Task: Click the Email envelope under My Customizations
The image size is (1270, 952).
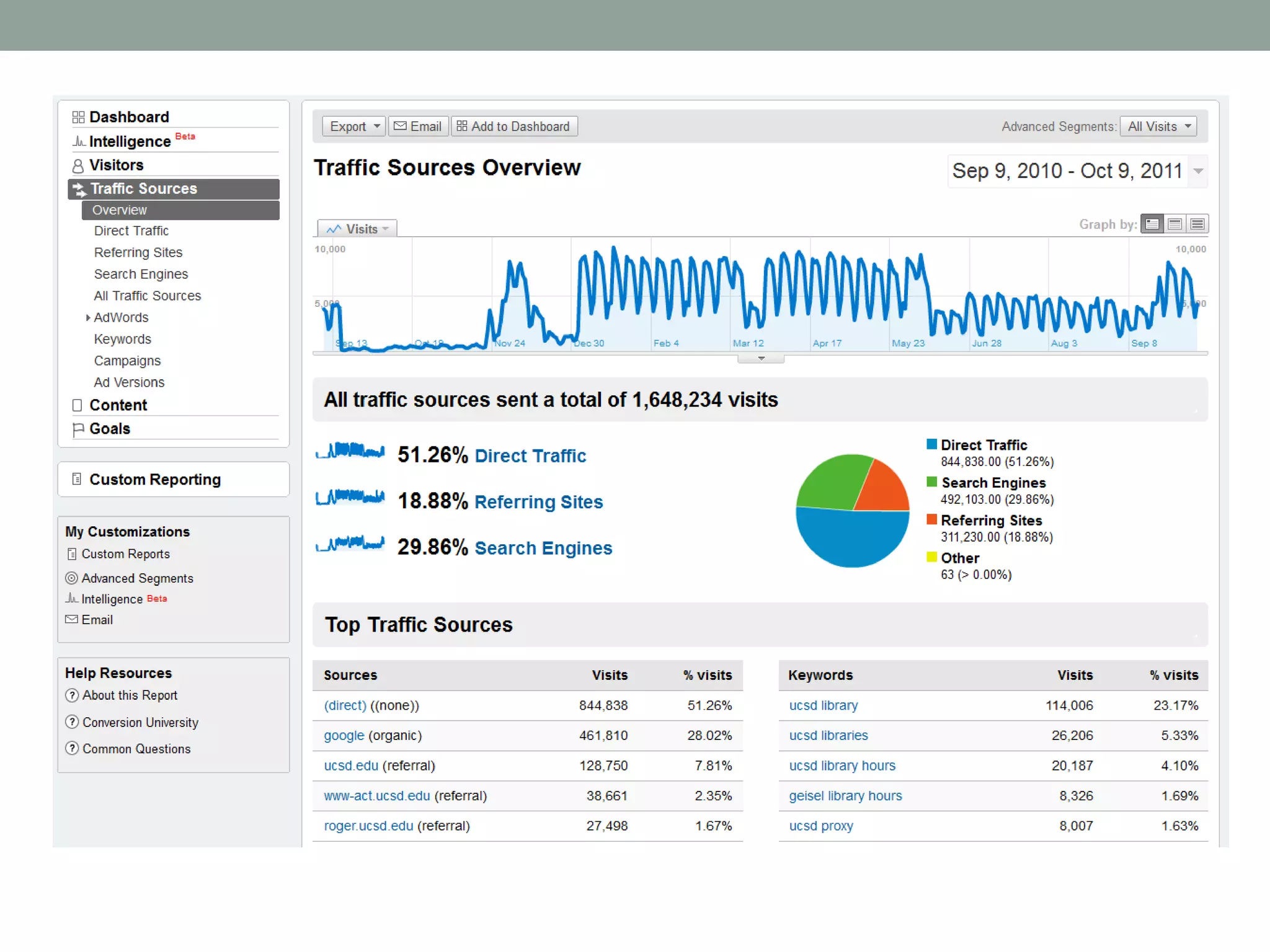Action: coord(72,619)
